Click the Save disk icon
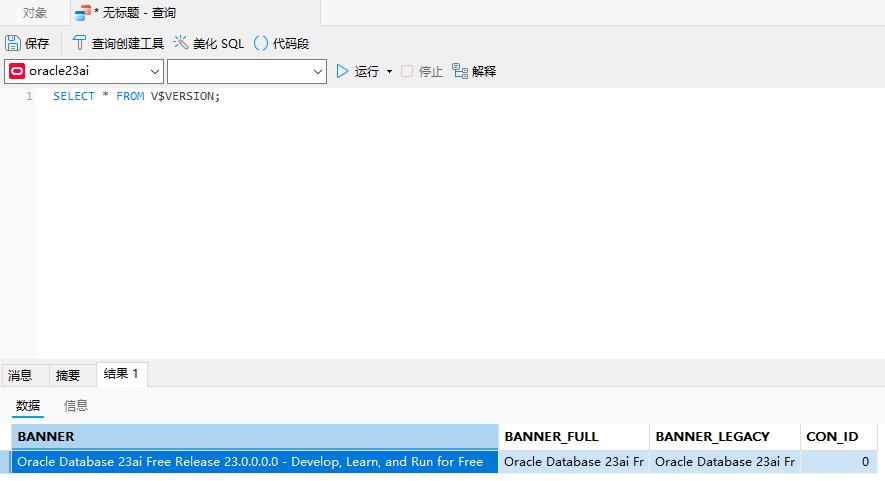Image resolution: width=885 pixels, height=481 pixels. point(12,43)
